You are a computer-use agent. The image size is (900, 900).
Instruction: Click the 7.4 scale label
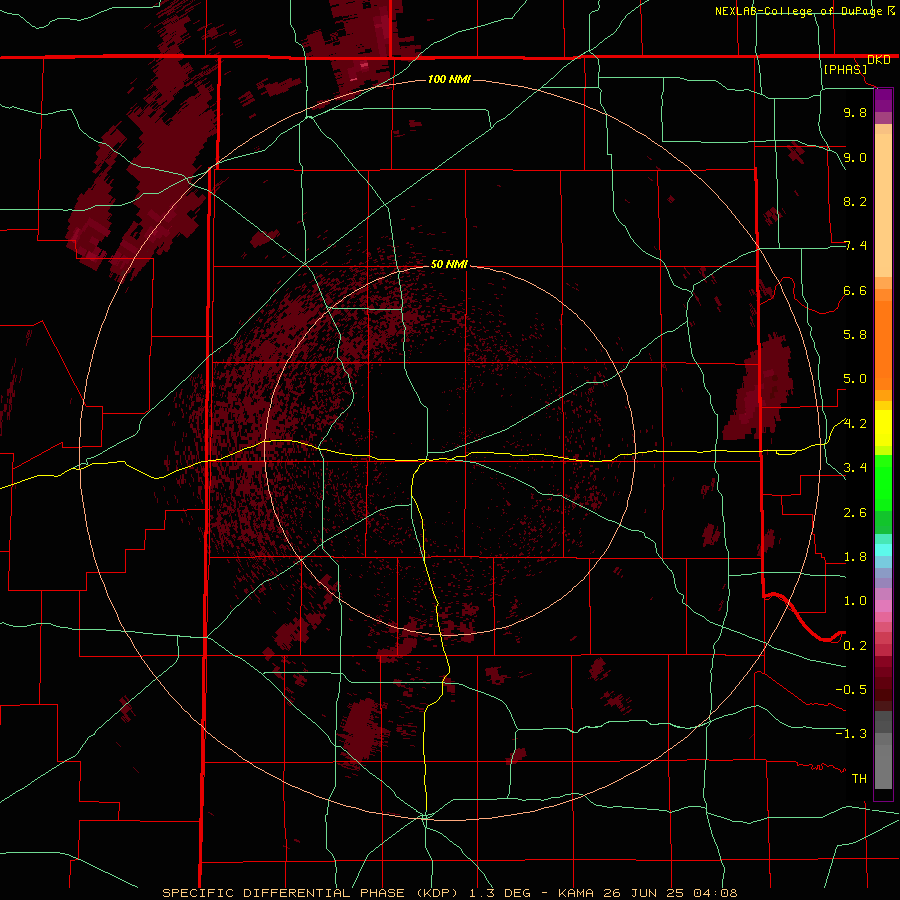click(855, 246)
